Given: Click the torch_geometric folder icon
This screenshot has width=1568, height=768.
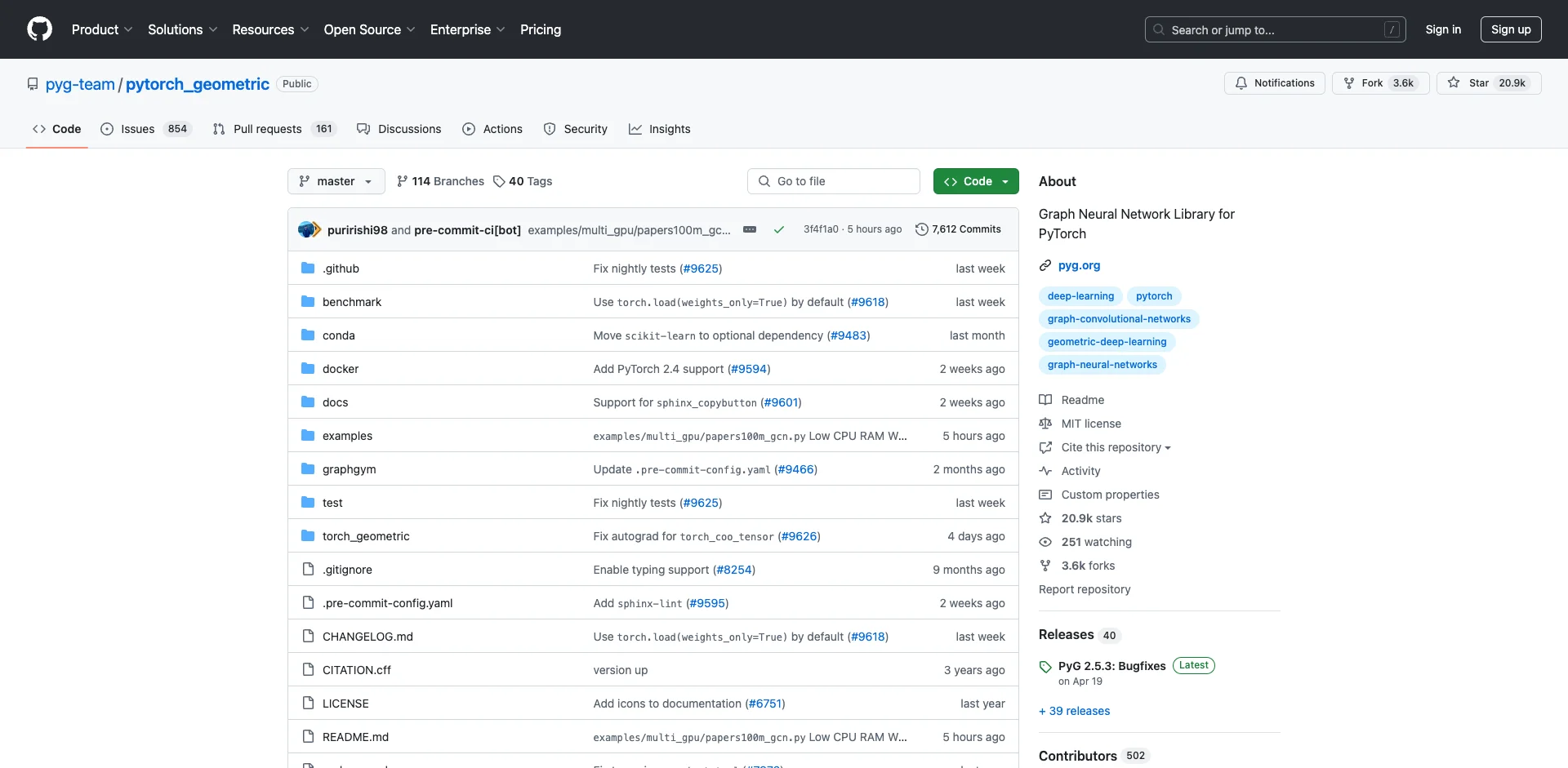Looking at the screenshot, I should click(308, 536).
